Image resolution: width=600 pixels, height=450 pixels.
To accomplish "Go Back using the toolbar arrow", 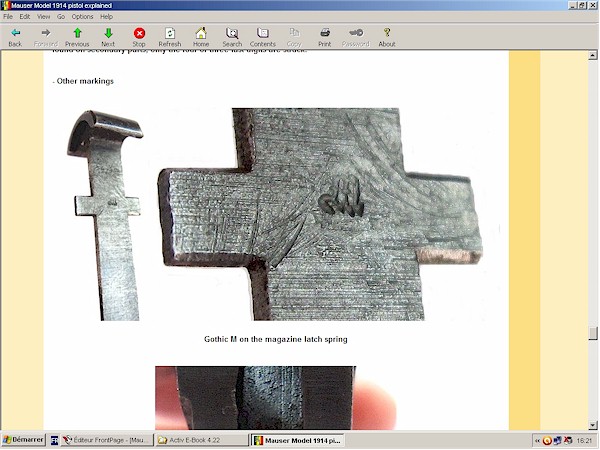I will tap(15, 37).
